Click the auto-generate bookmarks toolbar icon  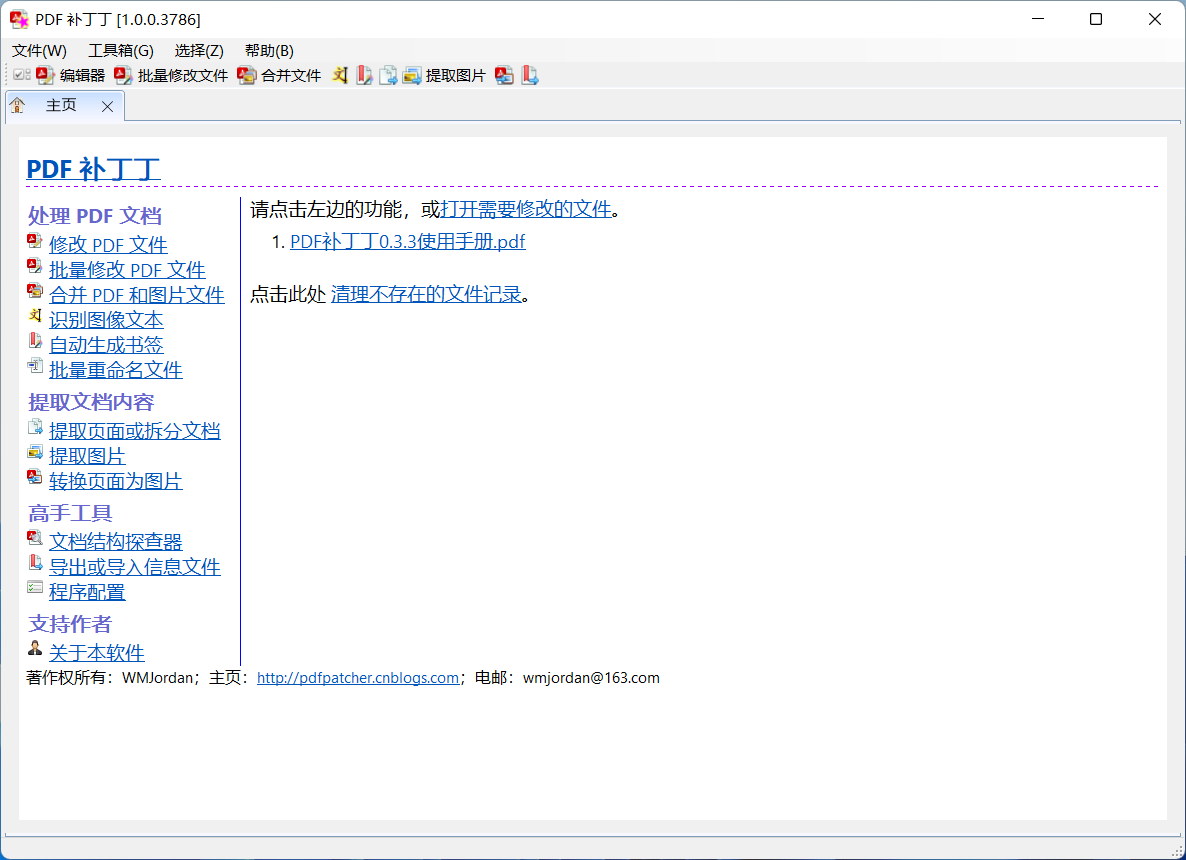[364, 74]
